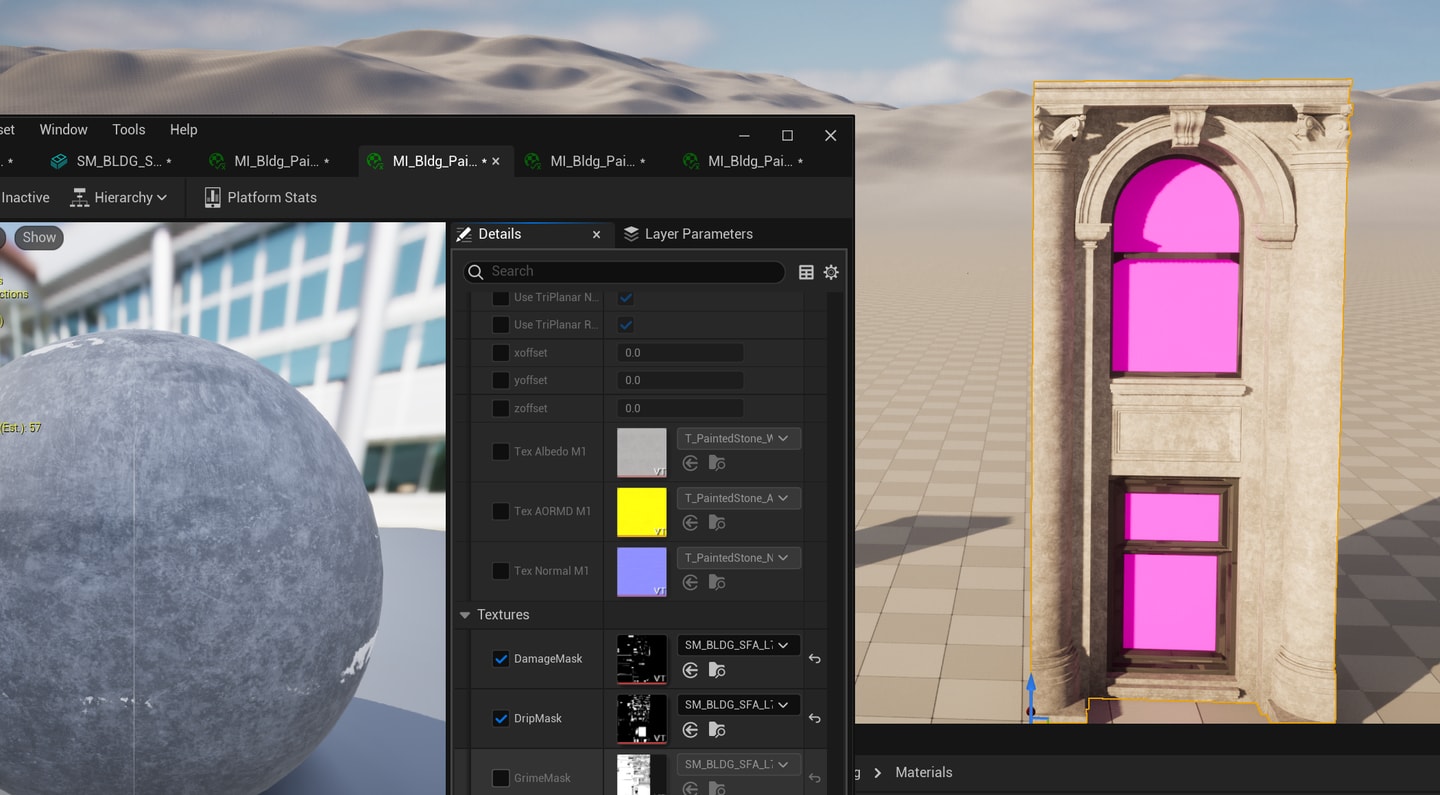1440x795 pixels.
Task: Reset DripMask to default value
Action: pyautogui.click(x=815, y=719)
